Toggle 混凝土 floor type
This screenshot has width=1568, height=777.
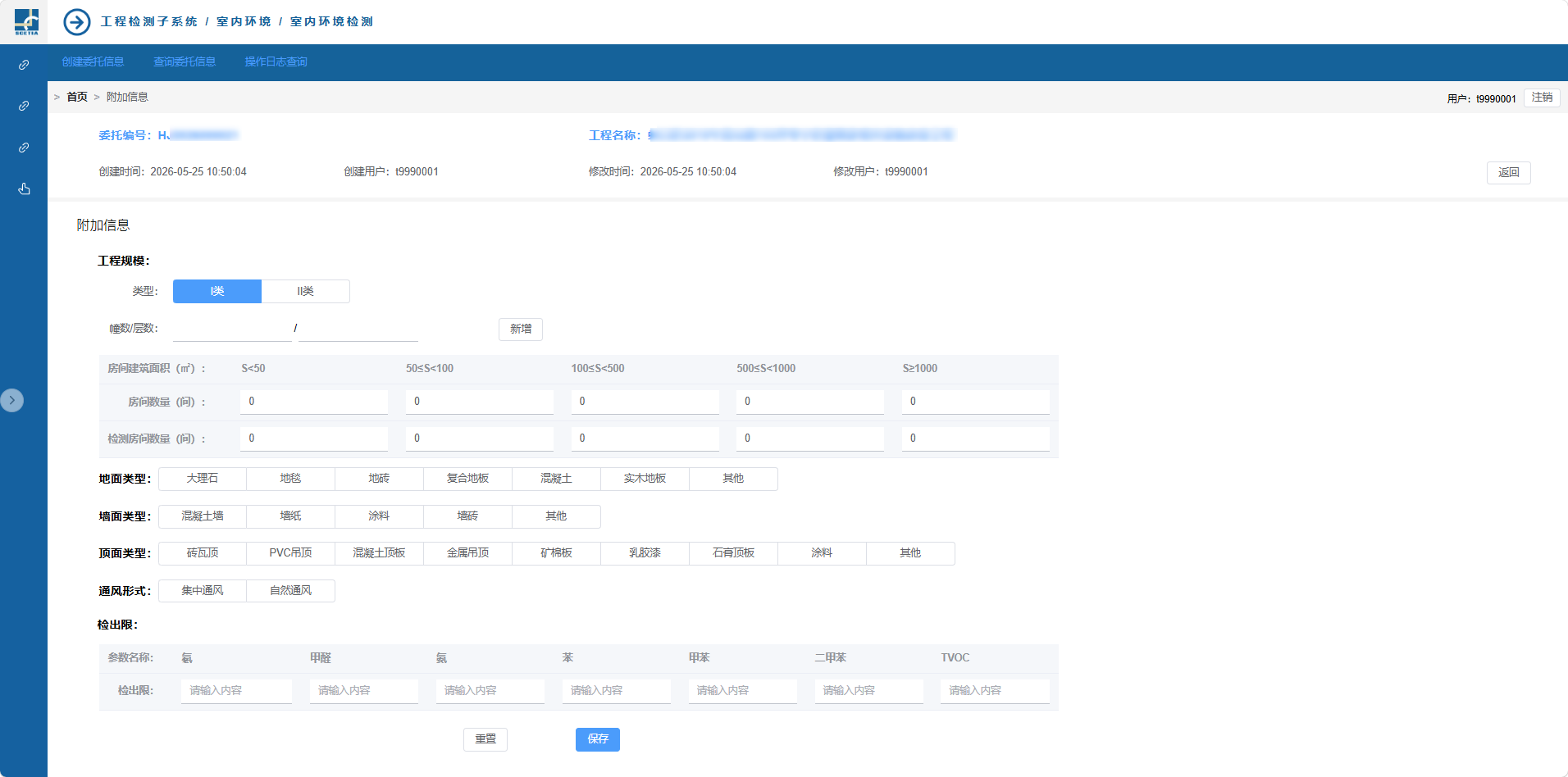click(557, 479)
